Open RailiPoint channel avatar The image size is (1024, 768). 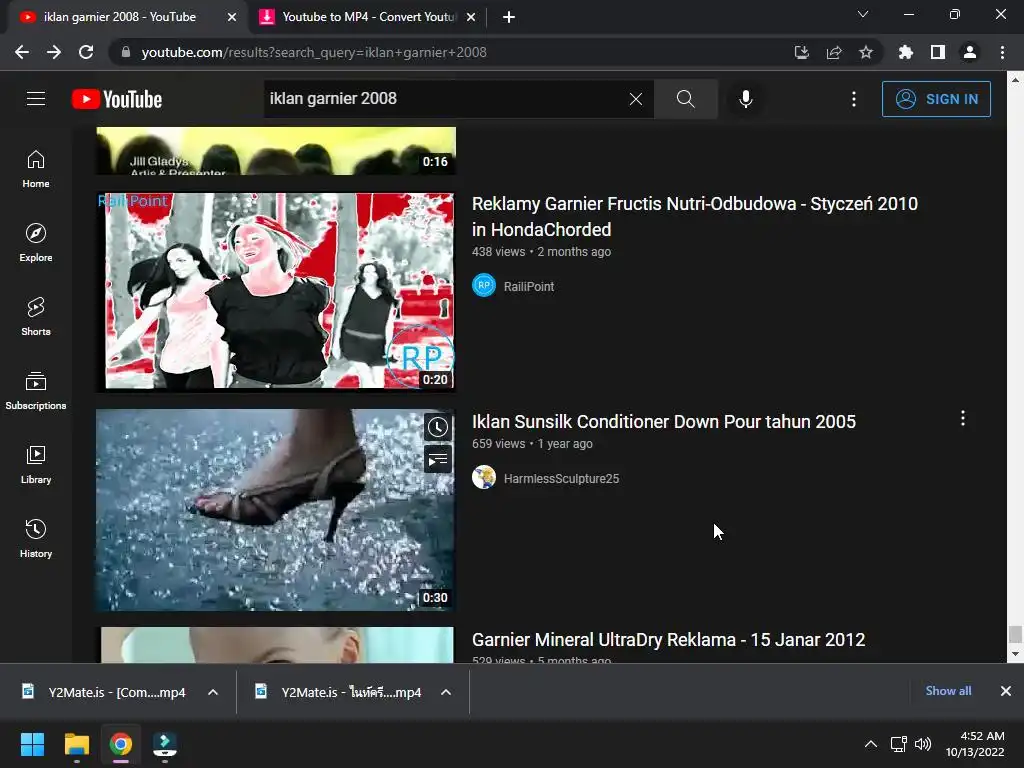pyautogui.click(x=484, y=285)
